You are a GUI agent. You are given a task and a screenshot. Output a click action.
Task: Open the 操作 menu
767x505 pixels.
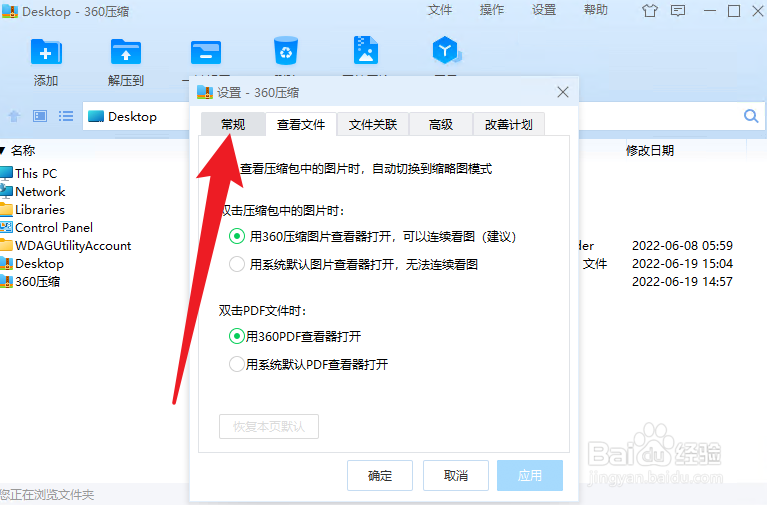[492, 10]
